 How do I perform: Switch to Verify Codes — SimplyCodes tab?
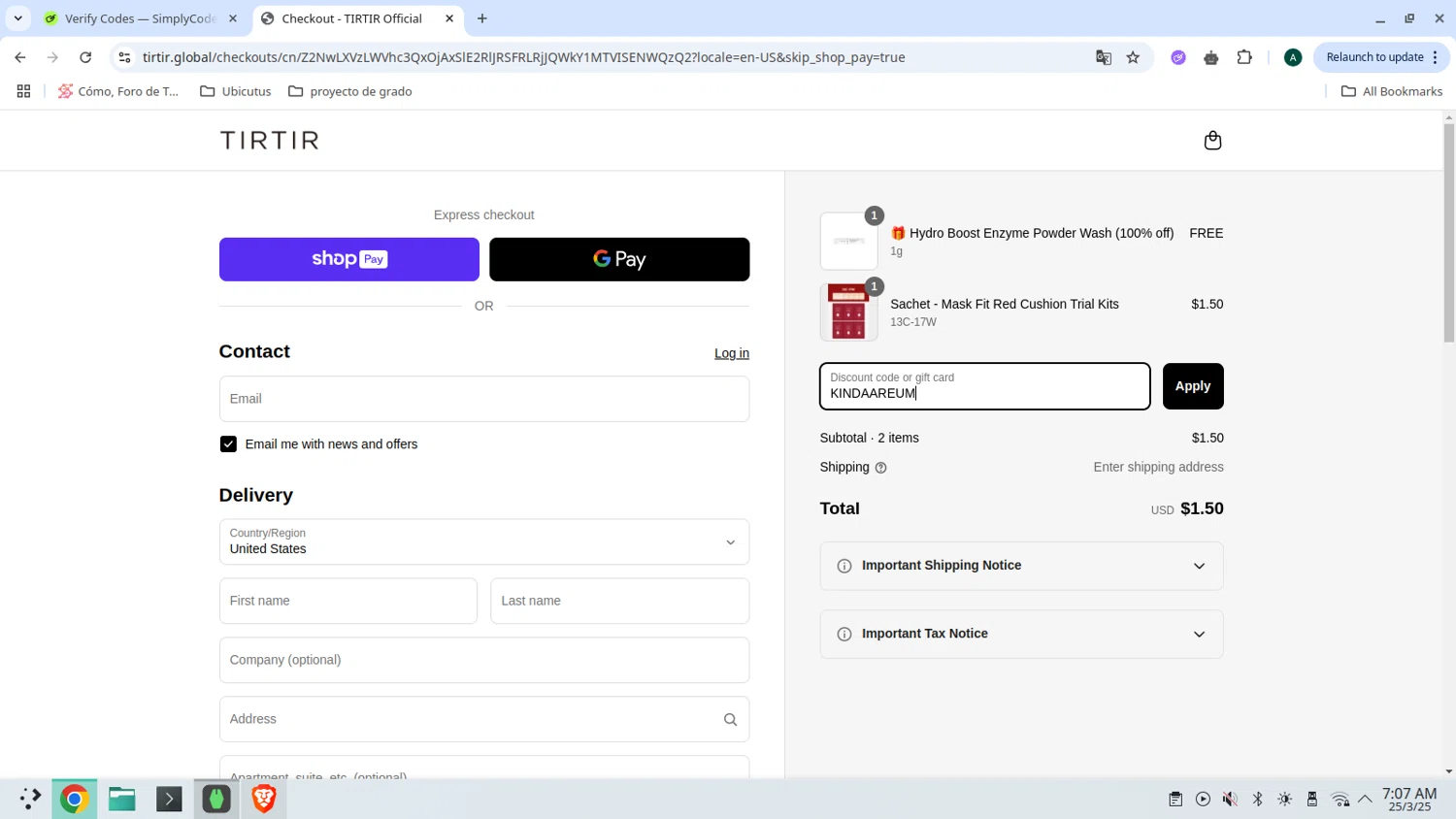(142, 18)
